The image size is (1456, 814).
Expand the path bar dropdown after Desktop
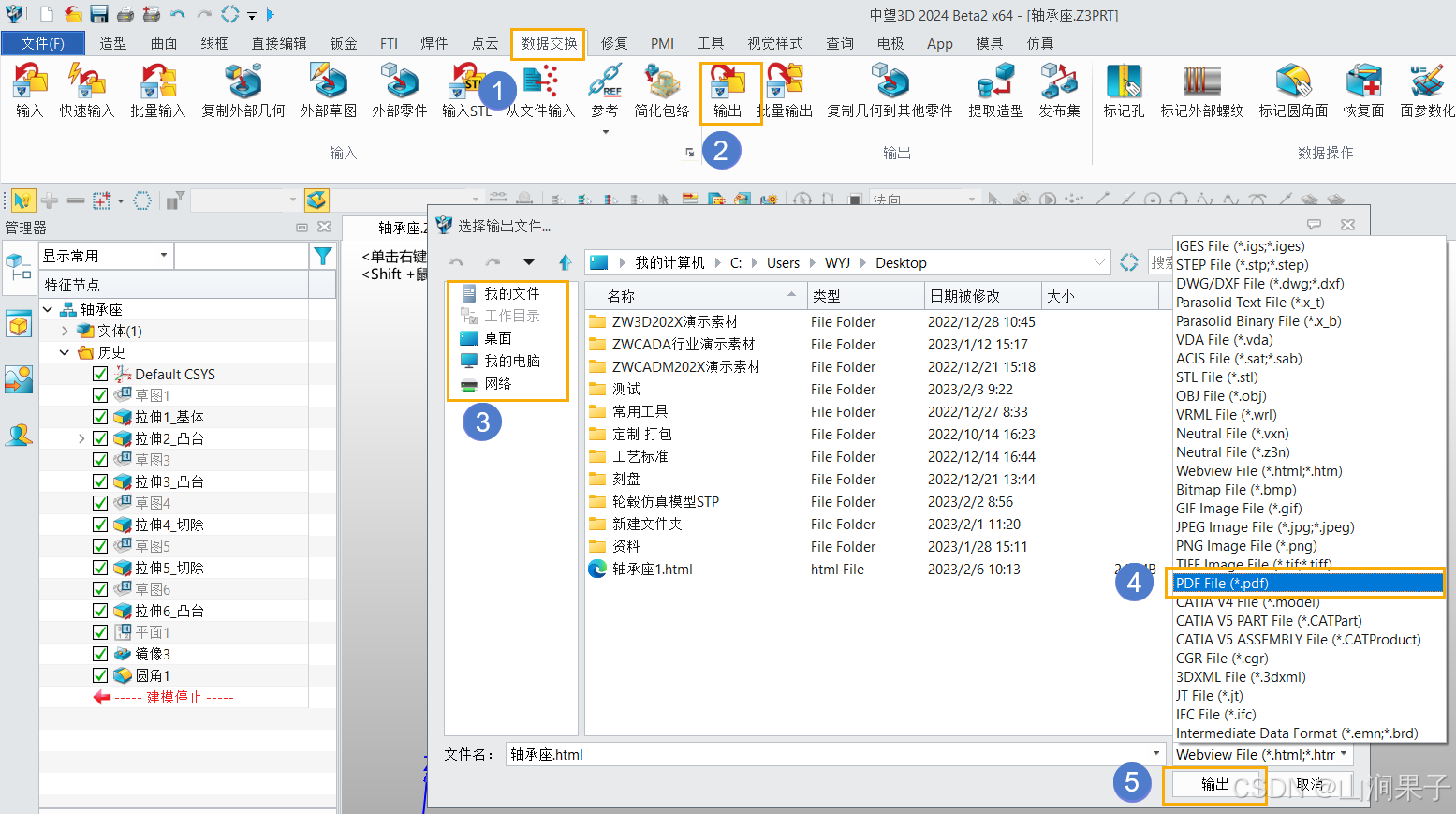point(1099,262)
